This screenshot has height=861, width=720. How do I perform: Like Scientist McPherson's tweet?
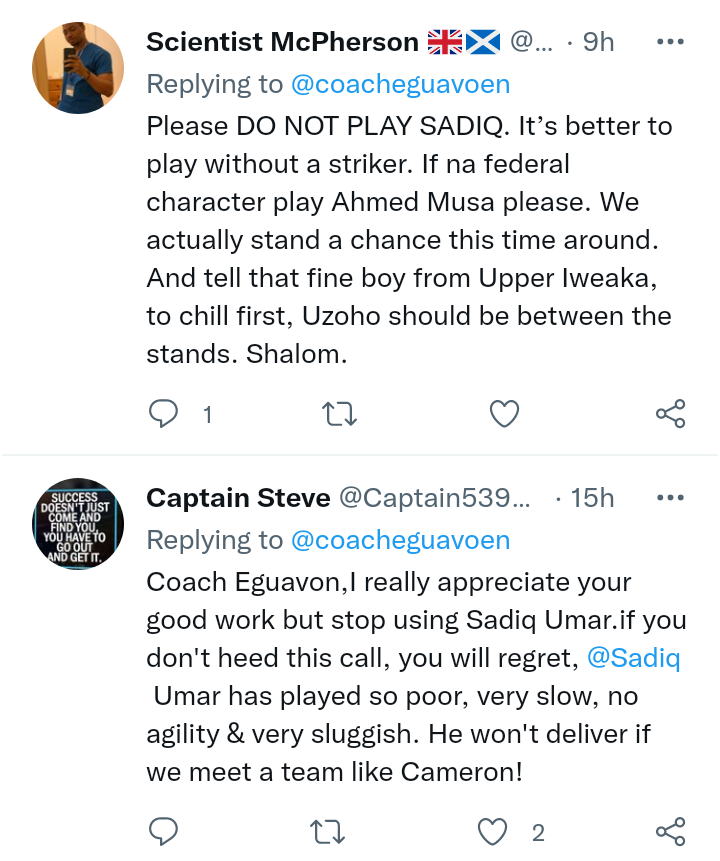coord(505,414)
